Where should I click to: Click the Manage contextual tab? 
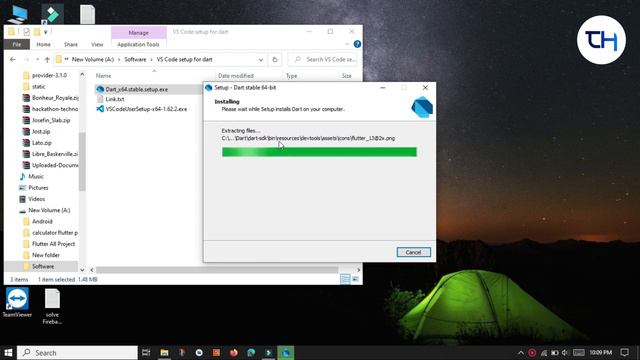138,33
